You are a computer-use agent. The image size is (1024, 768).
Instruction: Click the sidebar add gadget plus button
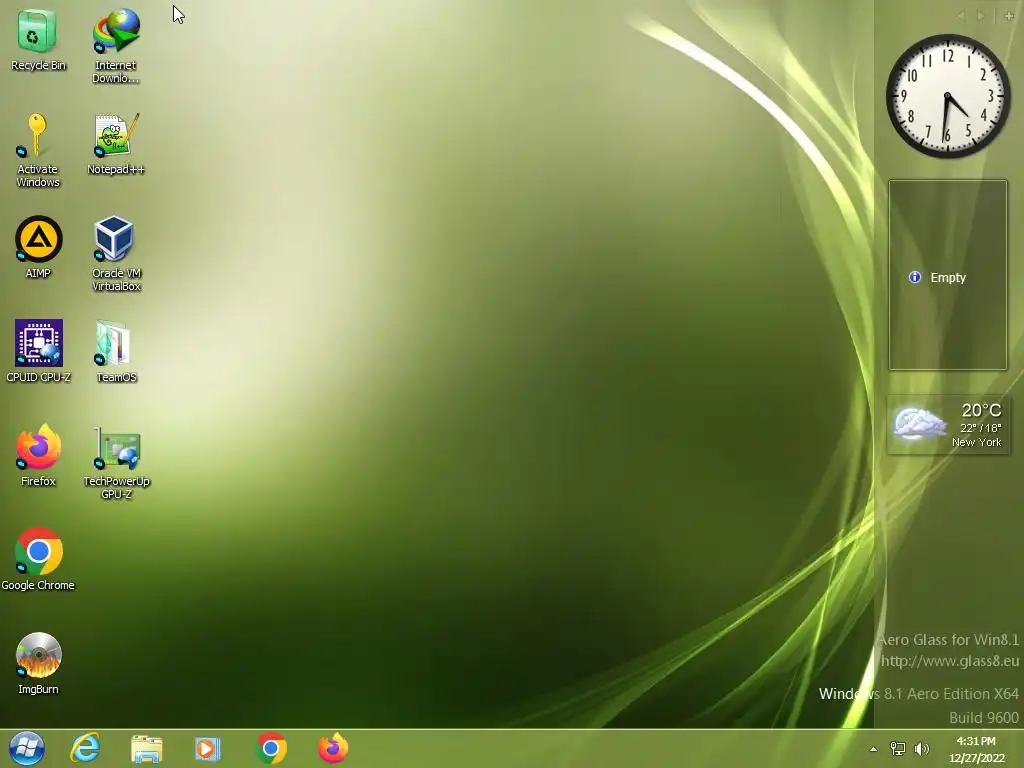coord(1009,16)
